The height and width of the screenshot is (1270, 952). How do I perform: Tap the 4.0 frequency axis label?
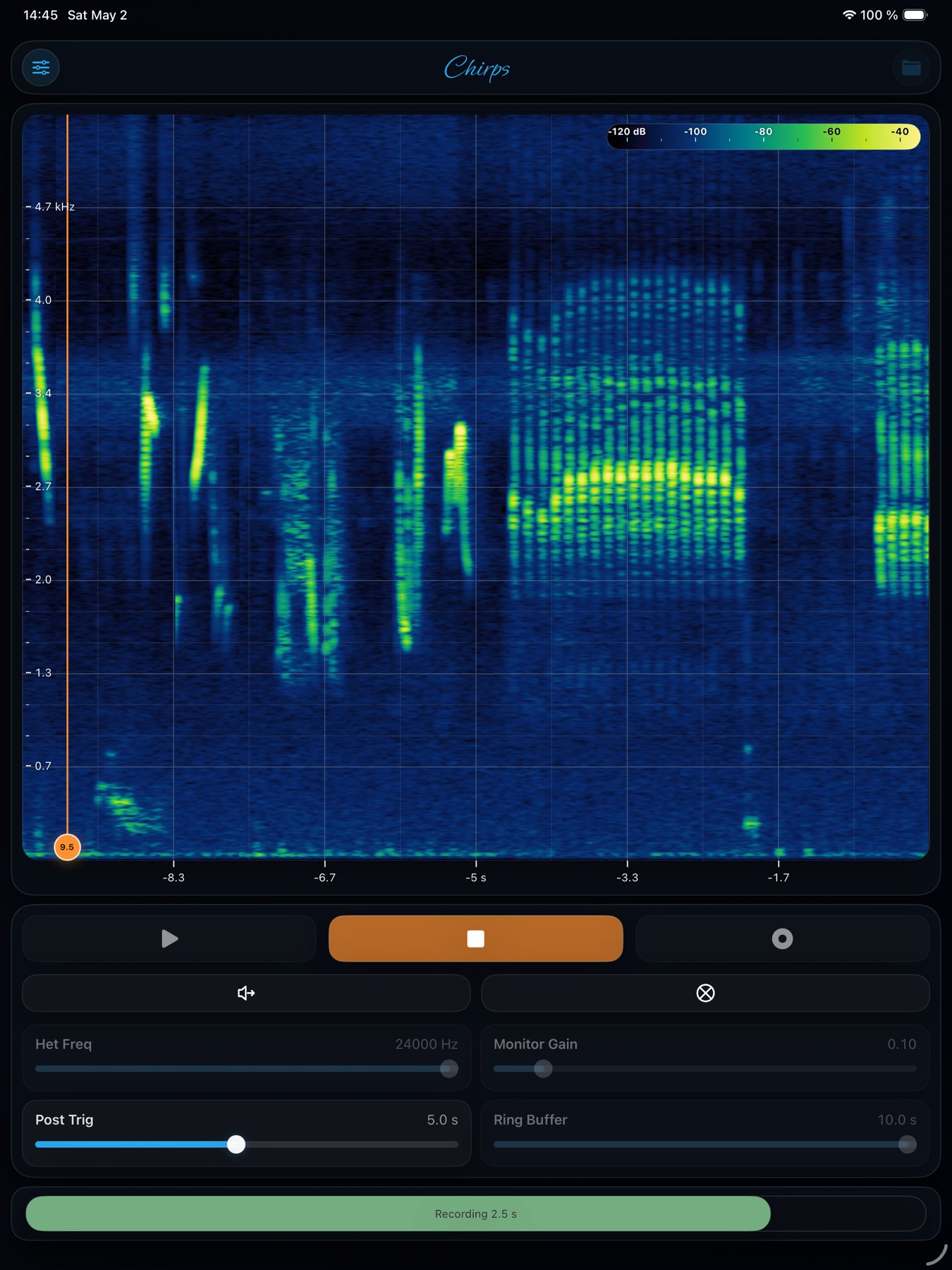click(x=43, y=300)
